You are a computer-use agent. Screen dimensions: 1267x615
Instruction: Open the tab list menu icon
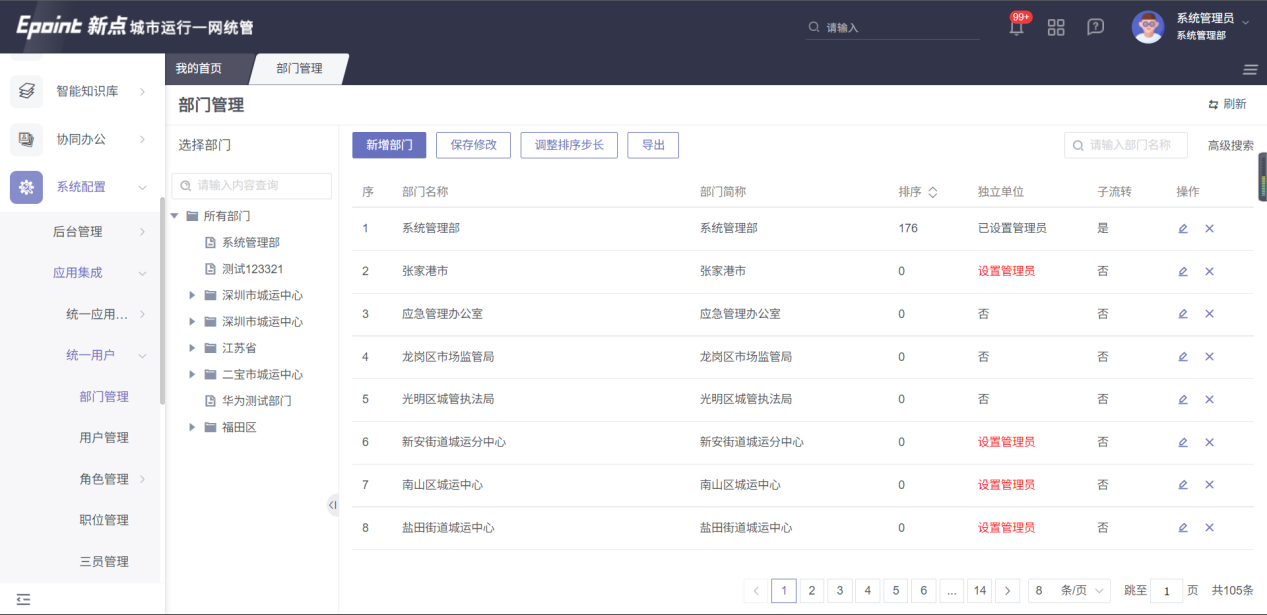click(1250, 69)
